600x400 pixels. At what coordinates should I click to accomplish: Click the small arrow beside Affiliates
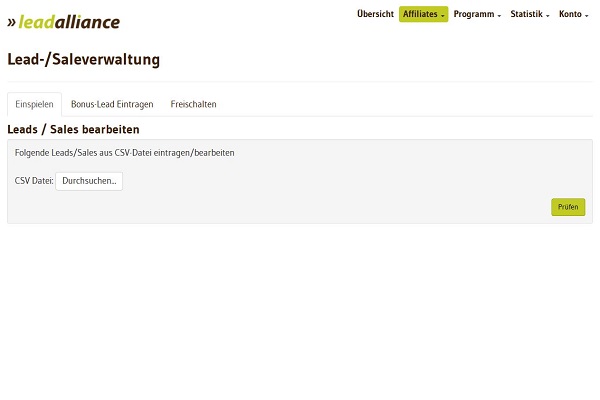click(443, 16)
